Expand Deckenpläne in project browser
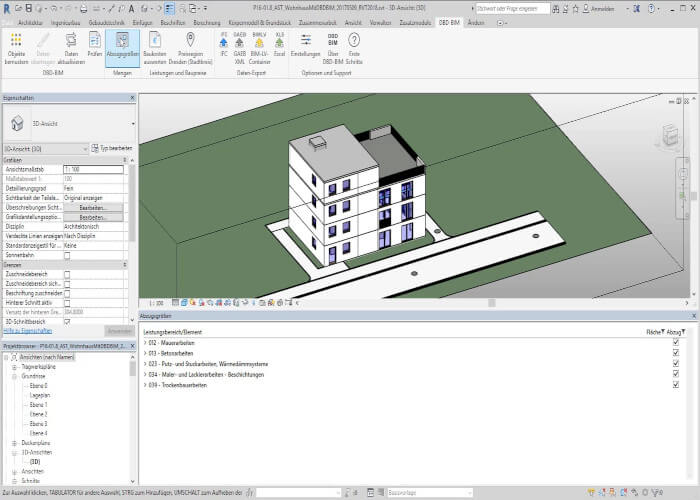700x500 pixels. (x=14, y=443)
